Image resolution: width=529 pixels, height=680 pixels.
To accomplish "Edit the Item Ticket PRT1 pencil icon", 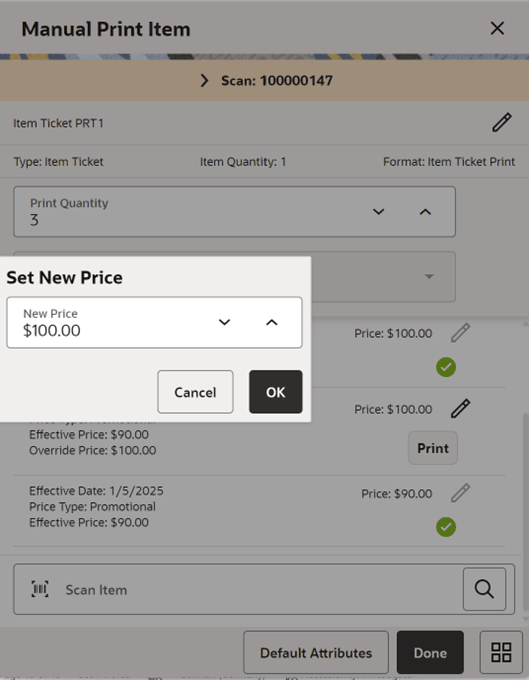I will pyautogui.click(x=502, y=122).
